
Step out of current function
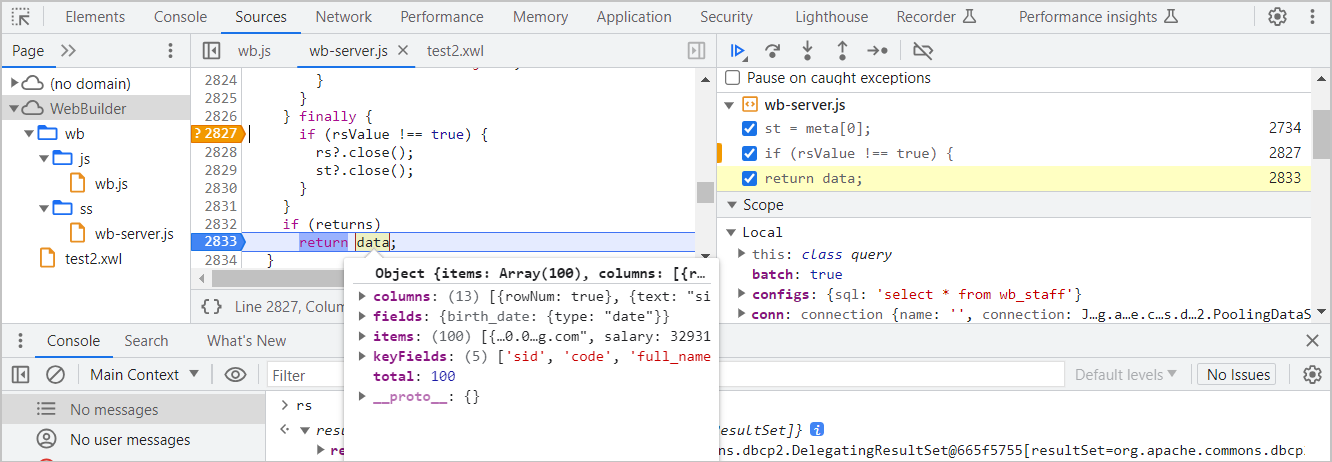point(842,51)
